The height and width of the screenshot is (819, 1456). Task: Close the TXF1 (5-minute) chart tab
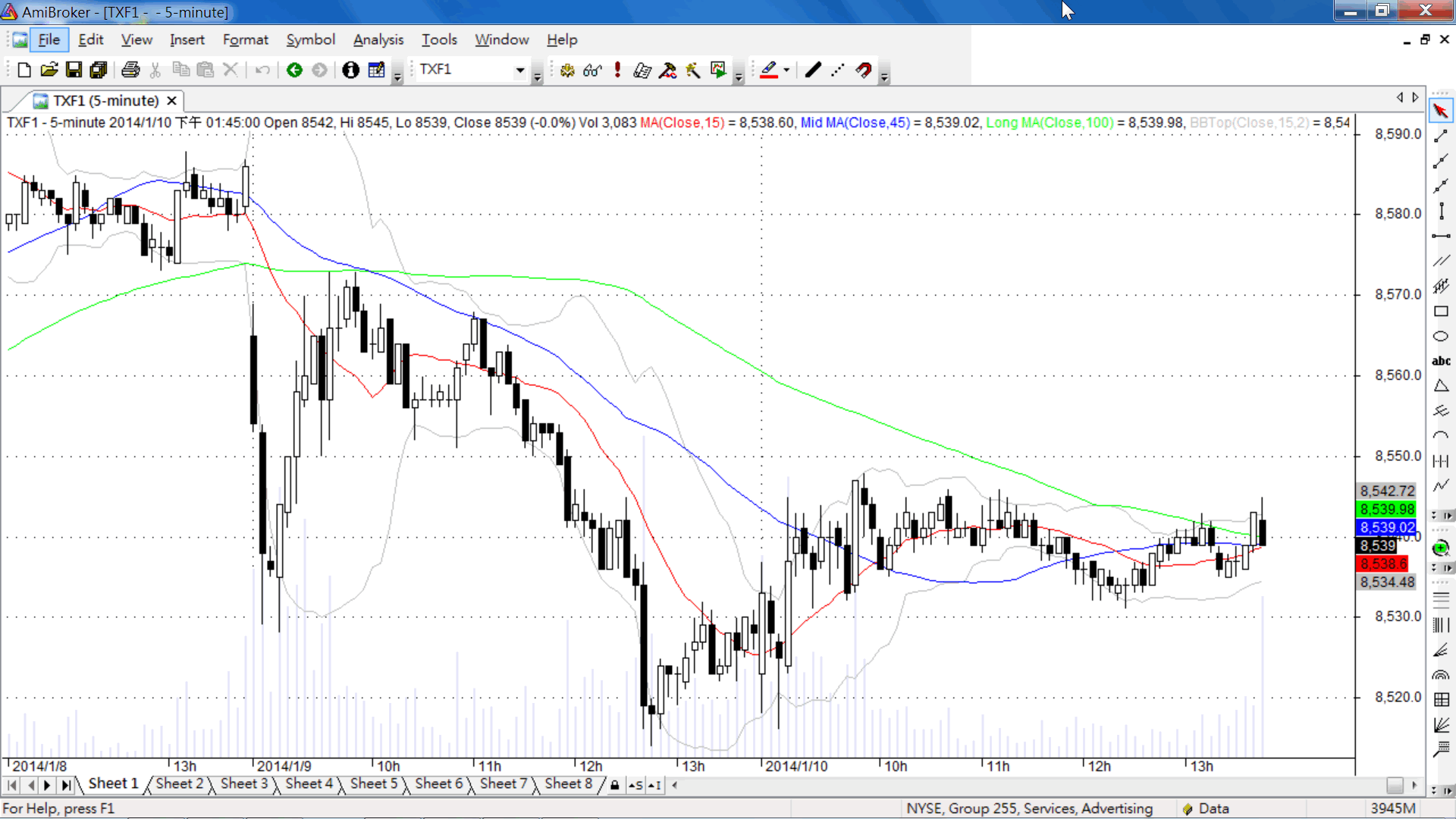click(172, 101)
